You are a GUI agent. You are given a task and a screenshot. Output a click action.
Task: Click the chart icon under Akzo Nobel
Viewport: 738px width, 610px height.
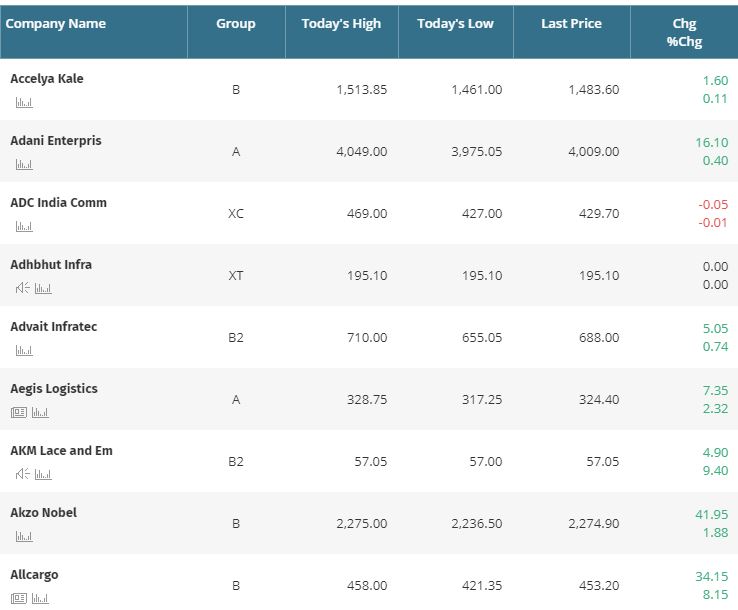(24, 536)
